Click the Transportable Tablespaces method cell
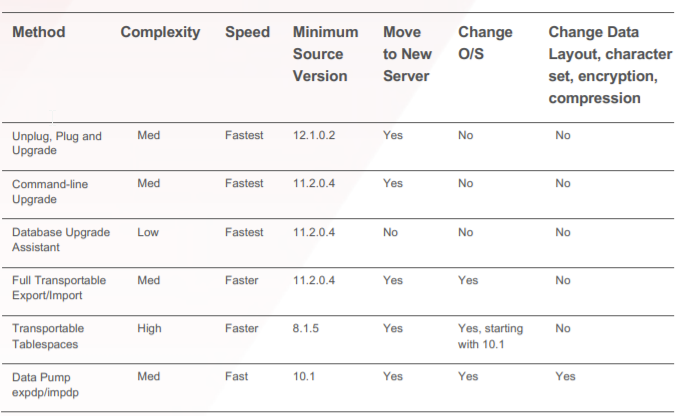 [48, 335]
